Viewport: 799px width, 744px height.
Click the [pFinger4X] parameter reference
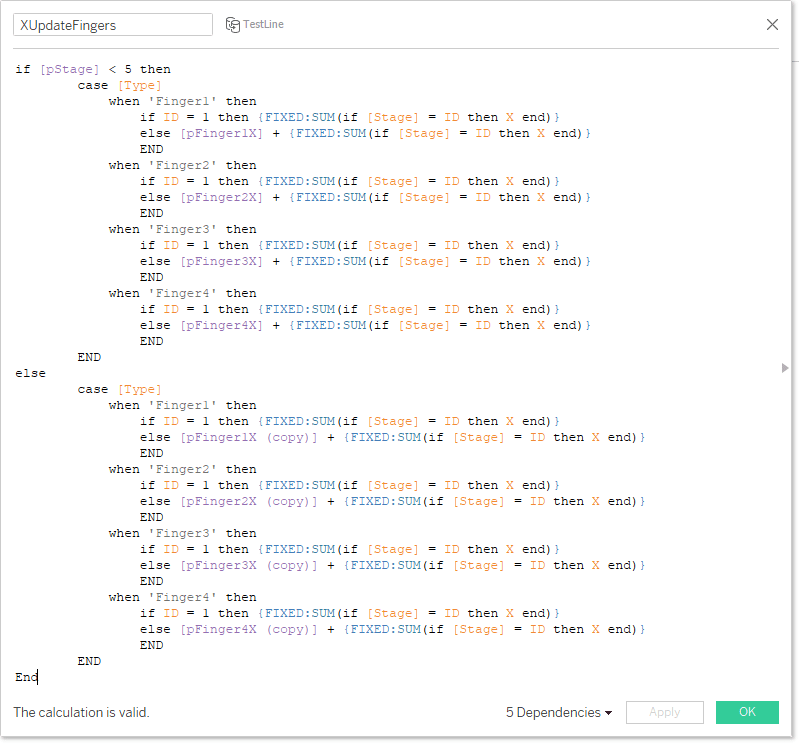point(221,325)
